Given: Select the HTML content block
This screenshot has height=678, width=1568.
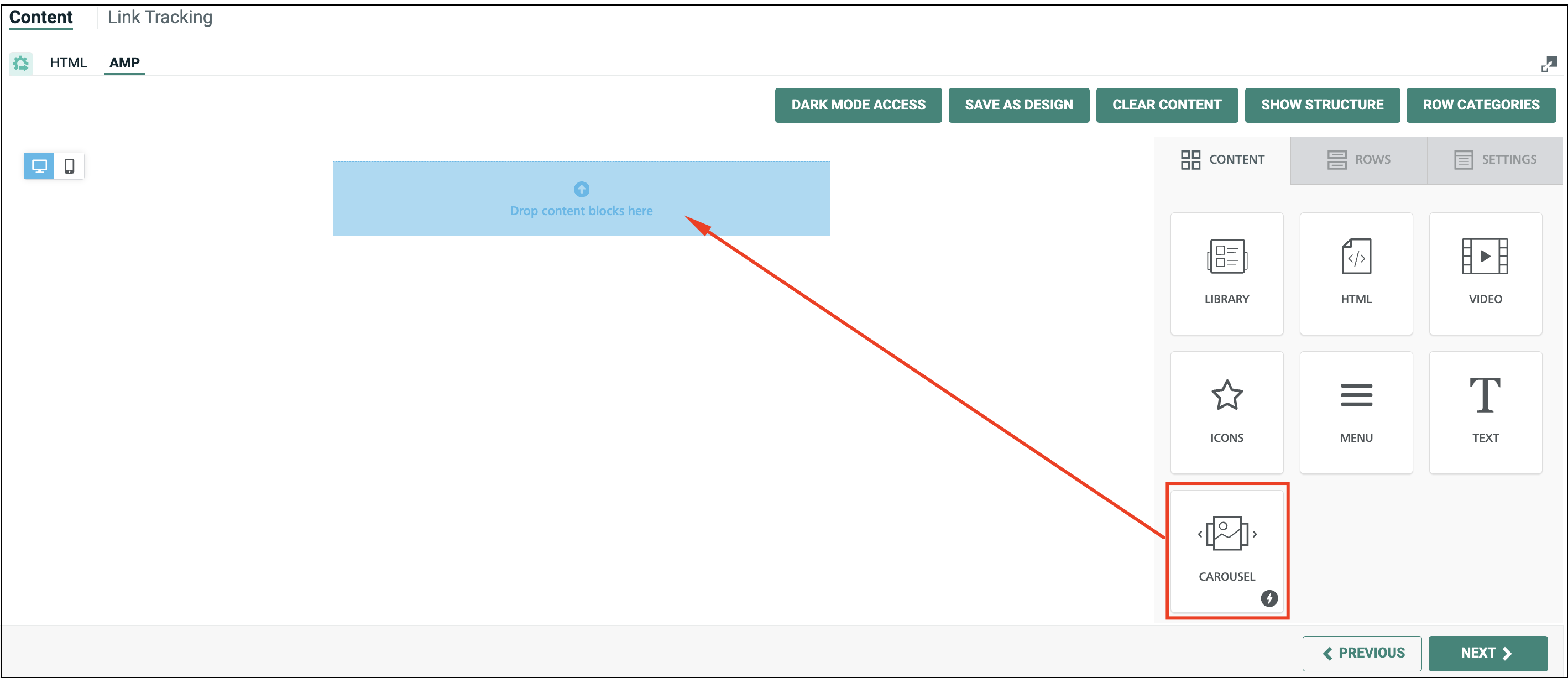Looking at the screenshot, I should (1356, 273).
